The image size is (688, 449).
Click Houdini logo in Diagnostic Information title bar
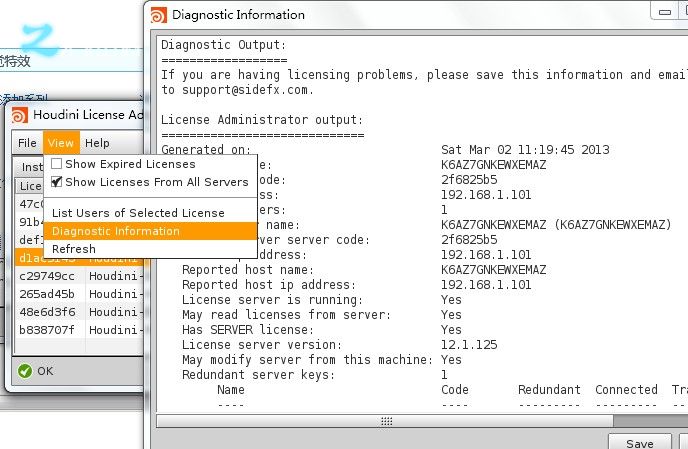[159, 15]
